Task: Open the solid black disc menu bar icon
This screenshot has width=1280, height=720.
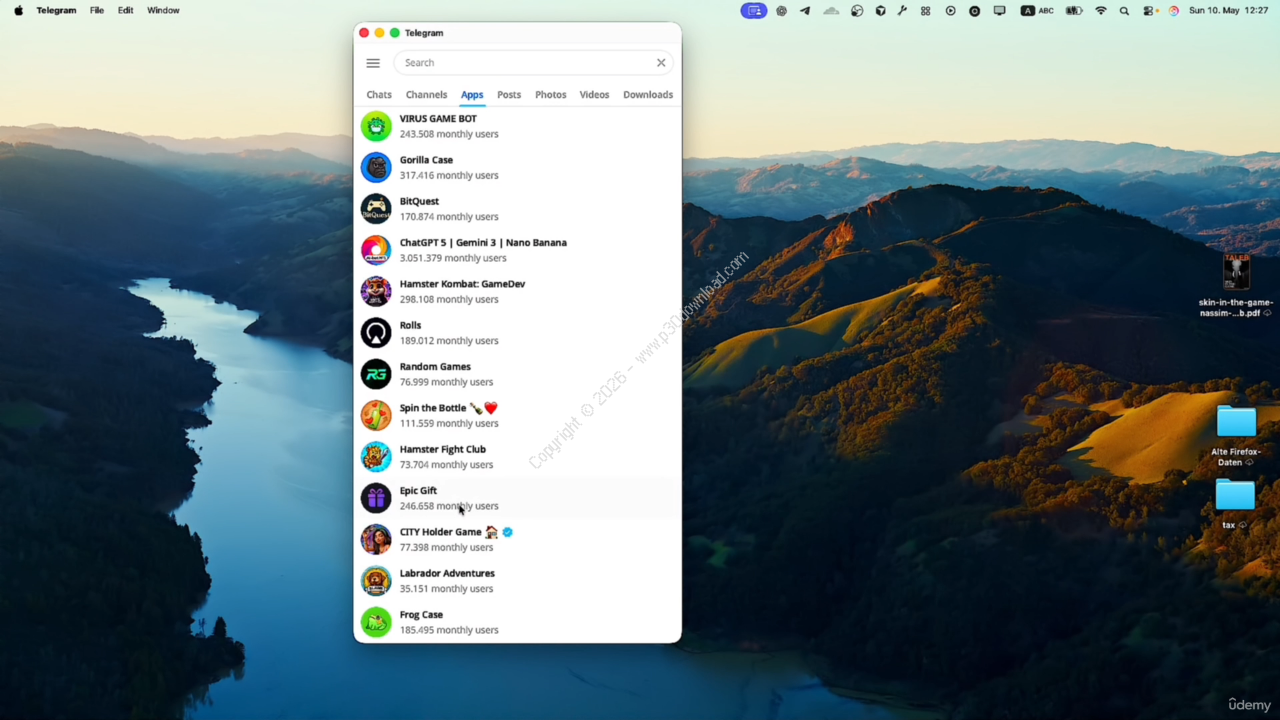Action: pyautogui.click(x=974, y=11)
